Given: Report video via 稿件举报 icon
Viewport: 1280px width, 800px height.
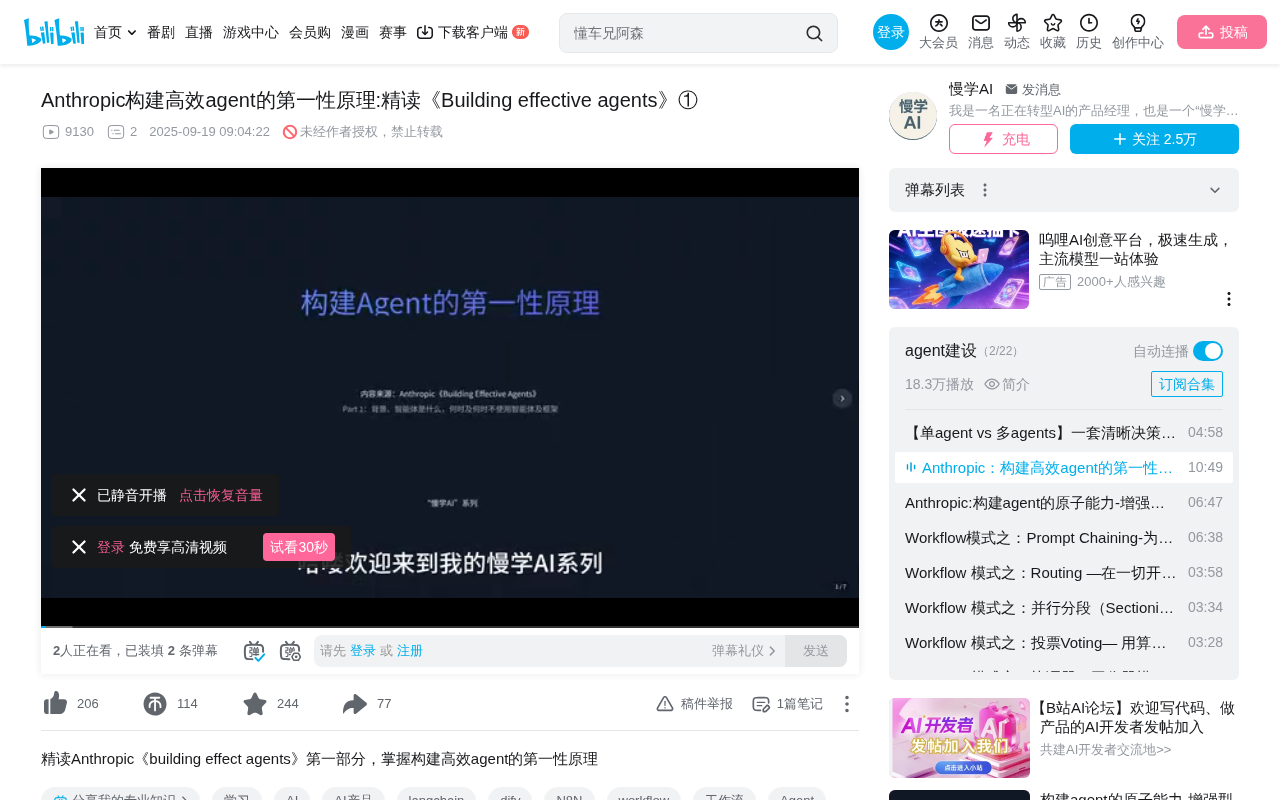Looking at the screenshot, I should 665,704.
